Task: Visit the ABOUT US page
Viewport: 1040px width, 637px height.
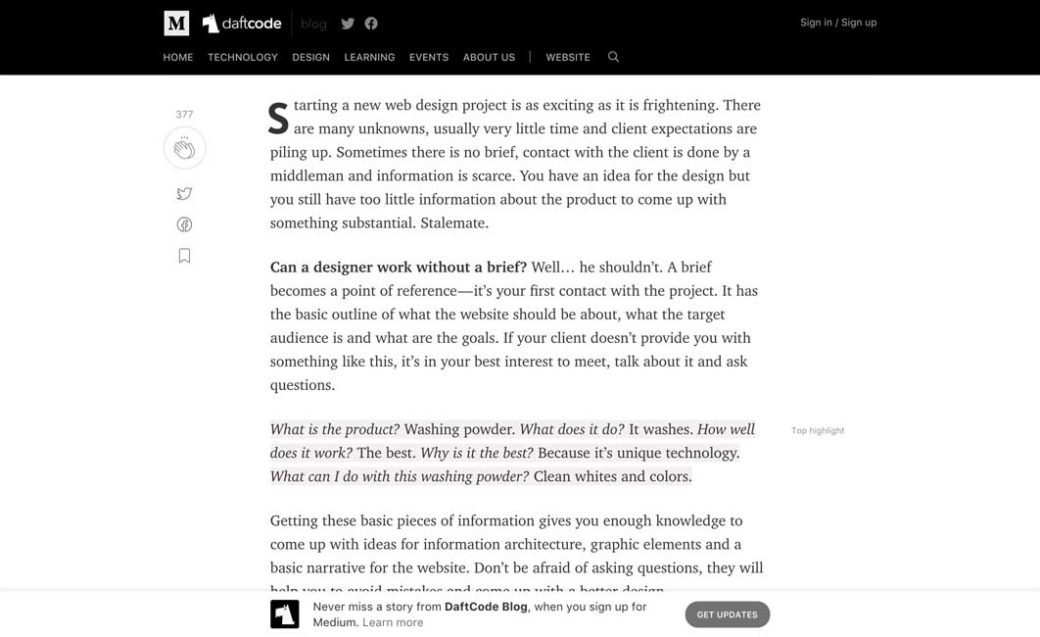Action: click(489, 57)
